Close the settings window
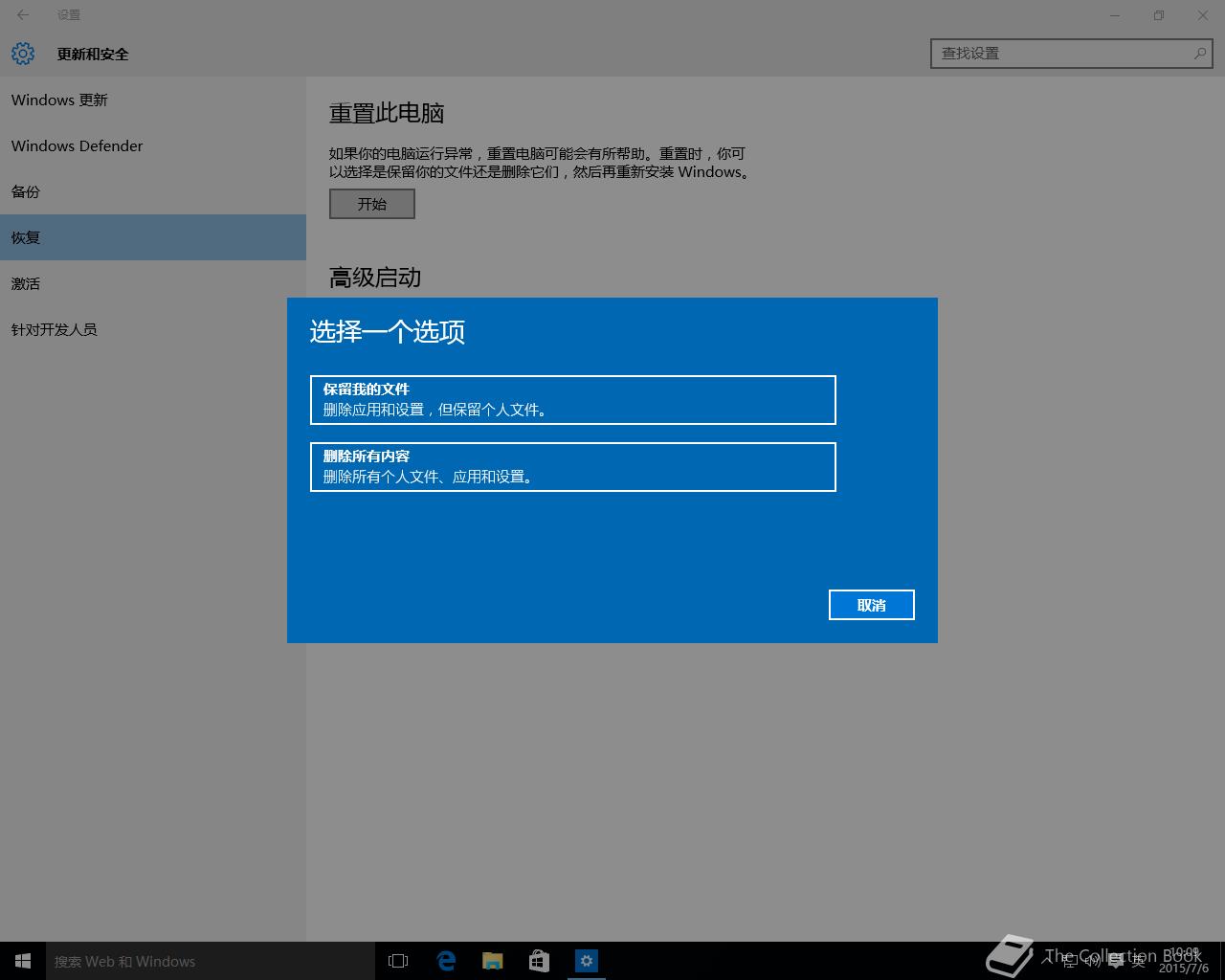The image size is (1225, 980). point(1203,14)
